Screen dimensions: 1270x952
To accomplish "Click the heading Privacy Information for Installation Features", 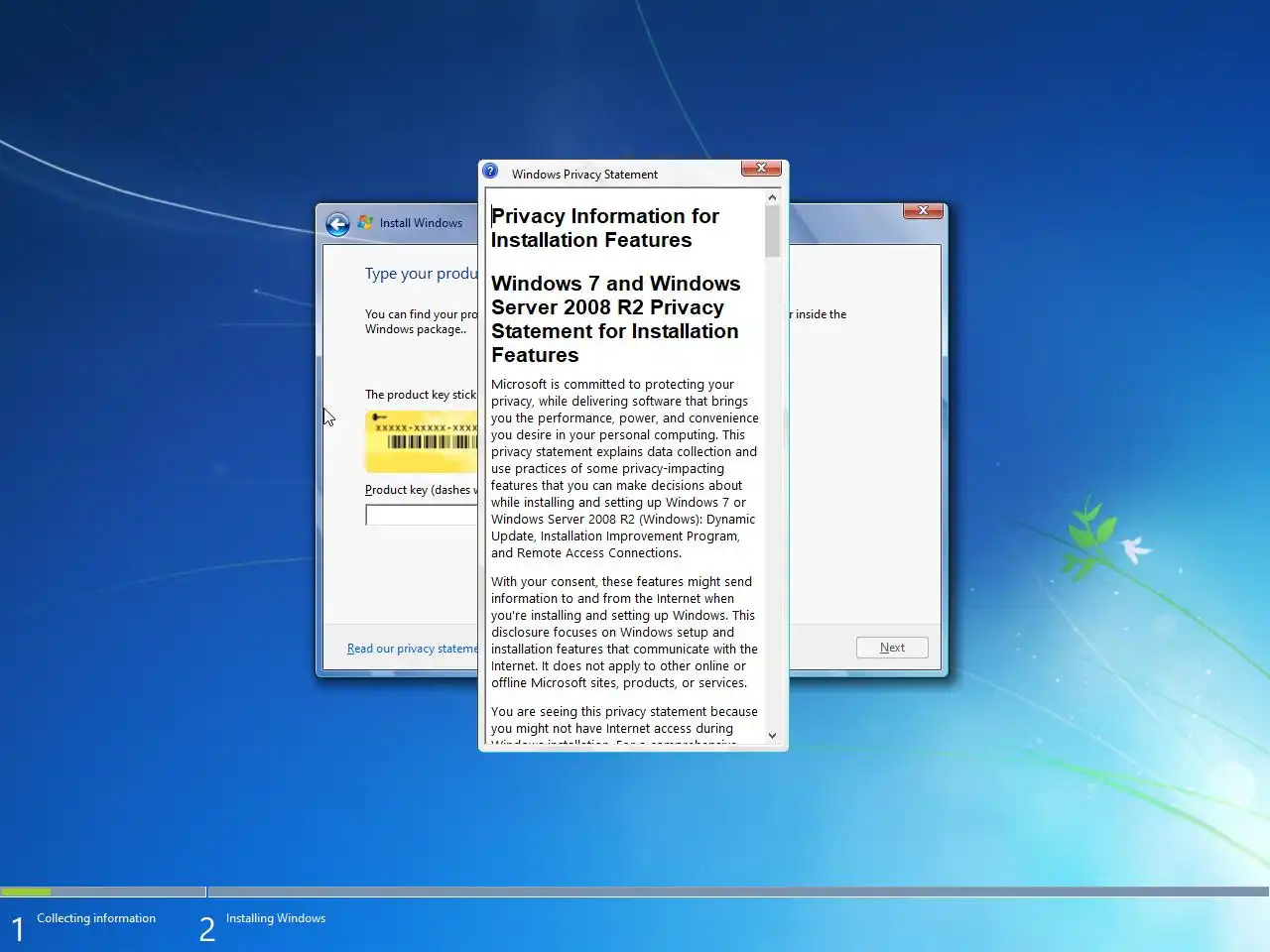I will 605,228.
